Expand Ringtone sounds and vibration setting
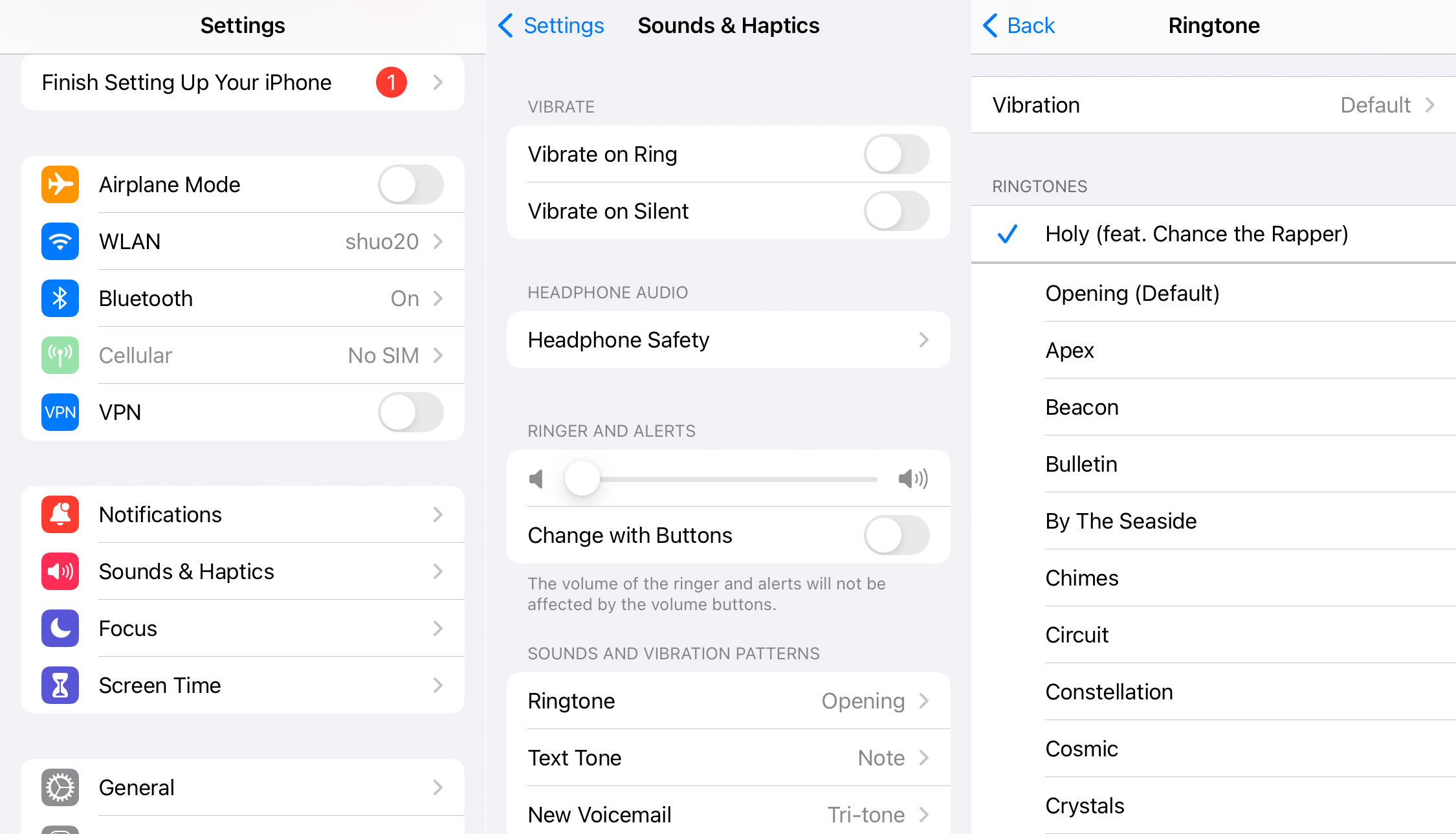 coord(728,700)
